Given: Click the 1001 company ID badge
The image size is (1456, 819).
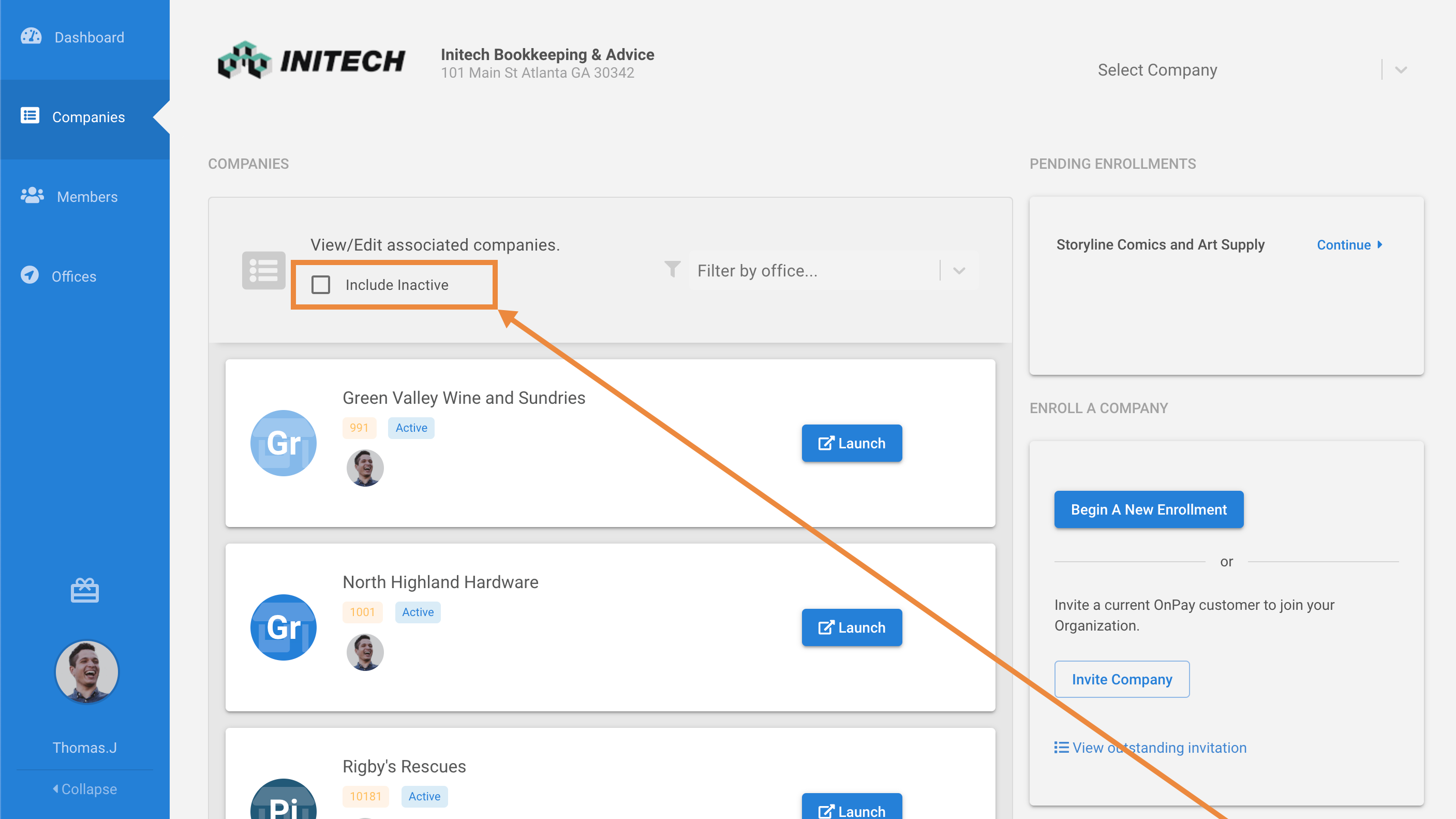Looking at the screenshot, I should pos(362,612).
